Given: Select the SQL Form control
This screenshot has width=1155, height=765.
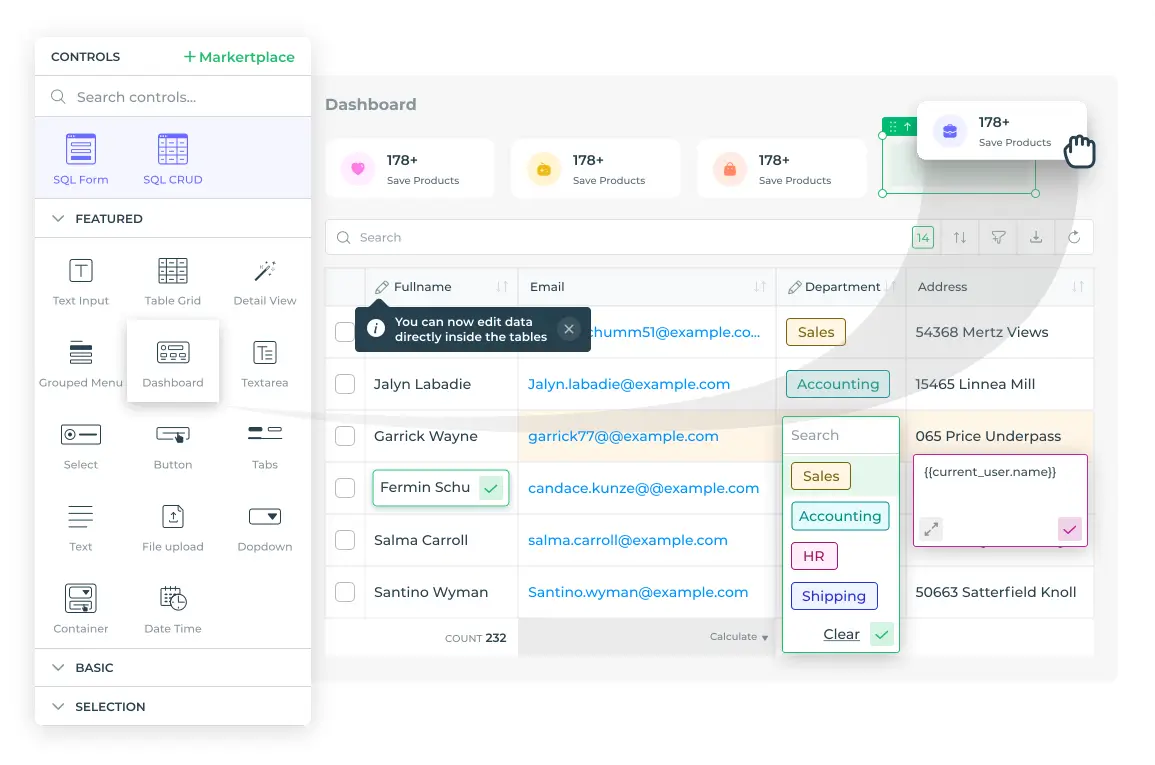Looking at the screenshot, I should [80, 157].
